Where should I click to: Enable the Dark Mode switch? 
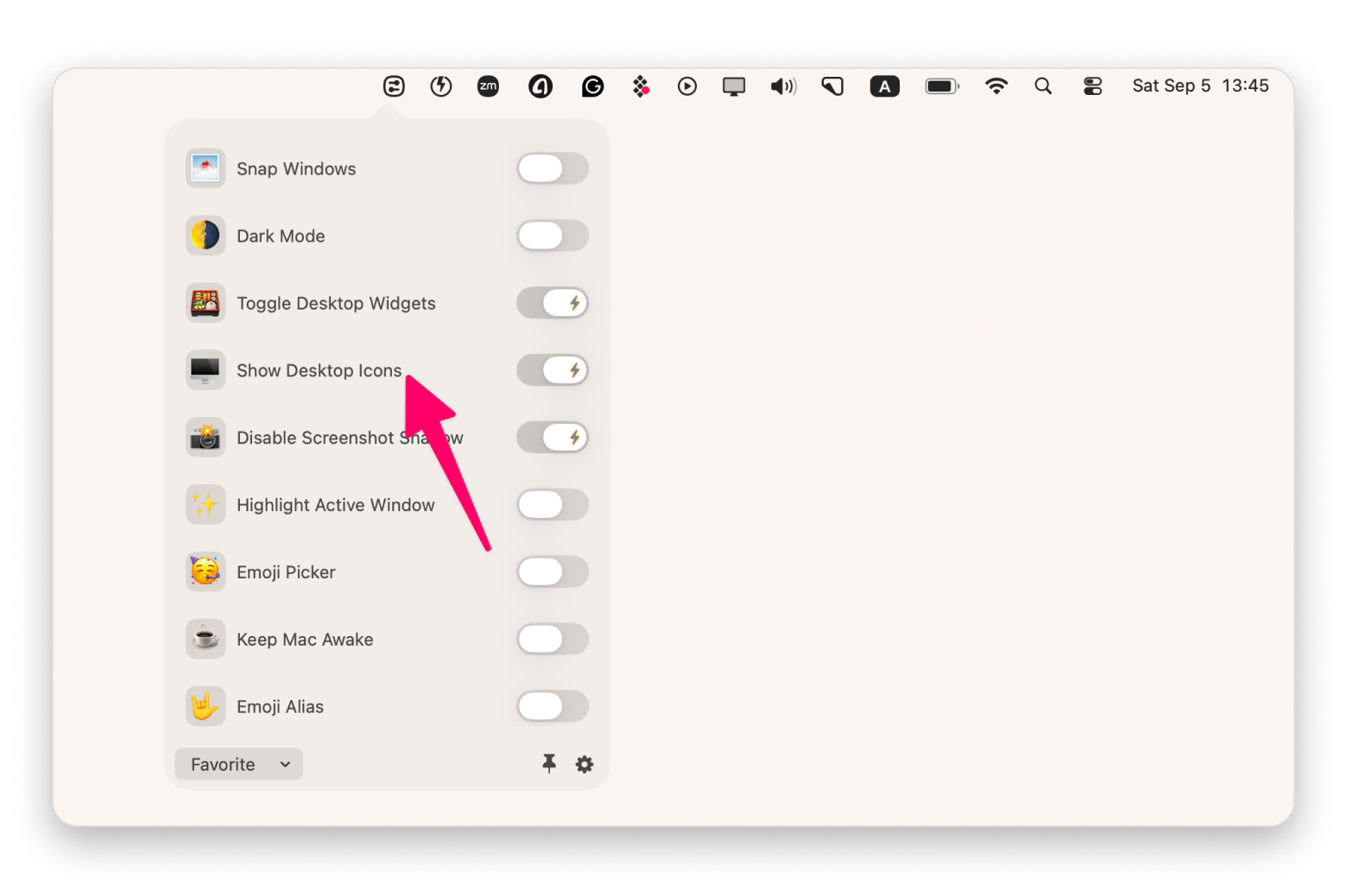coord(553,236)
